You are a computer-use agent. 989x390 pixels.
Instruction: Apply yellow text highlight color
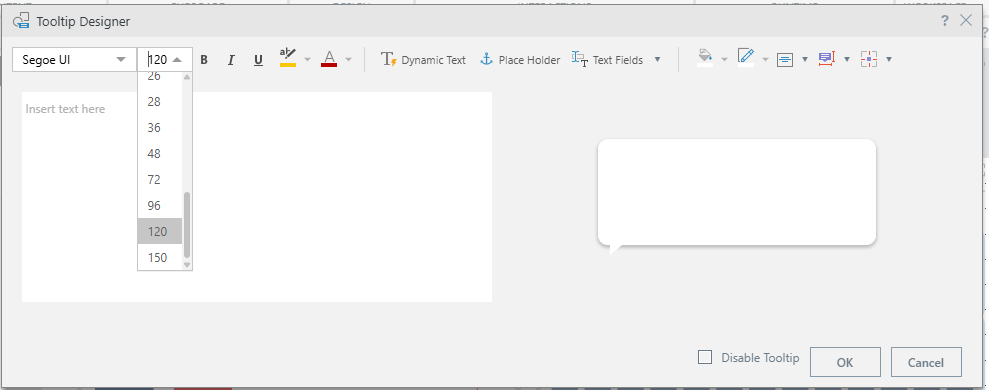pyautogui.click(x=288, y=58)
